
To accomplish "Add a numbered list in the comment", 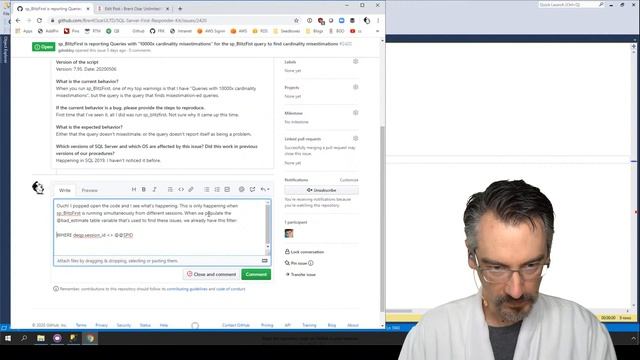I will coord(217,189).
